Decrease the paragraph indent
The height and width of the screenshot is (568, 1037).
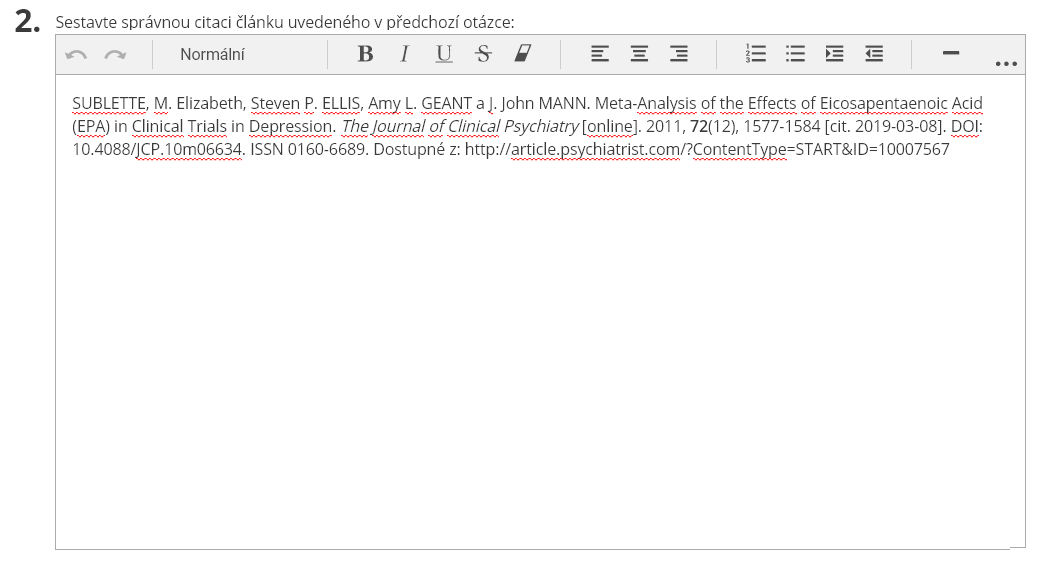click(874, 55)
